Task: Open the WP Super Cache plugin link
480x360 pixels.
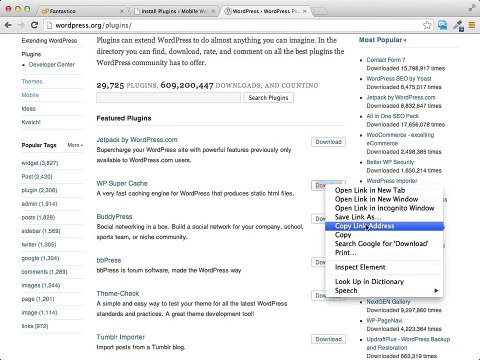Action: 122,183
